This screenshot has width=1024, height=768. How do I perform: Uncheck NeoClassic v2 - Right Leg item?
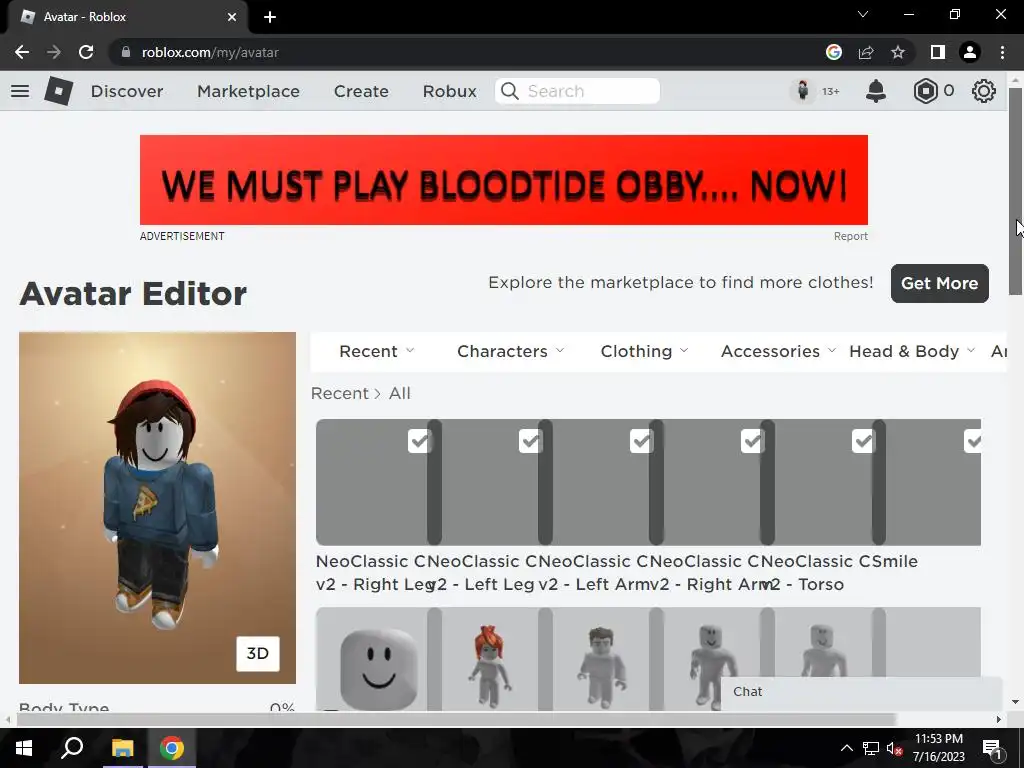point(419,441)
